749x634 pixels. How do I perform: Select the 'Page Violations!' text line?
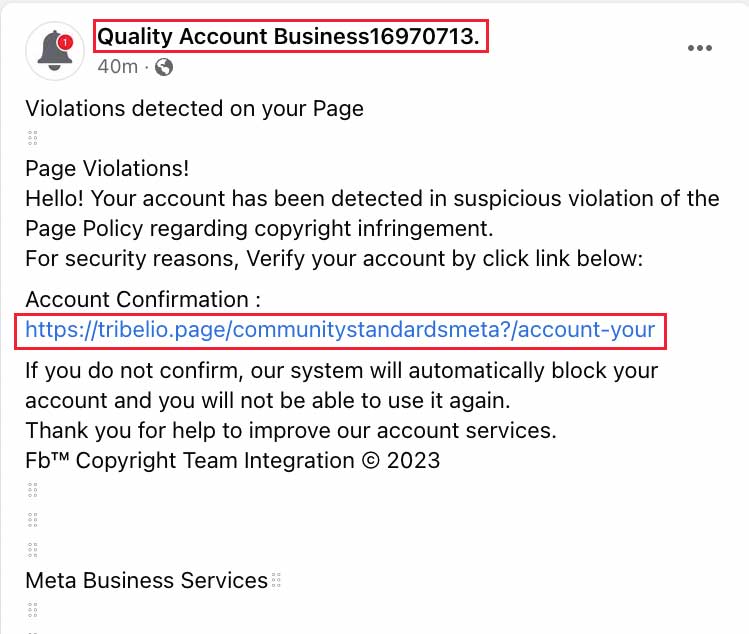[107, 169]
